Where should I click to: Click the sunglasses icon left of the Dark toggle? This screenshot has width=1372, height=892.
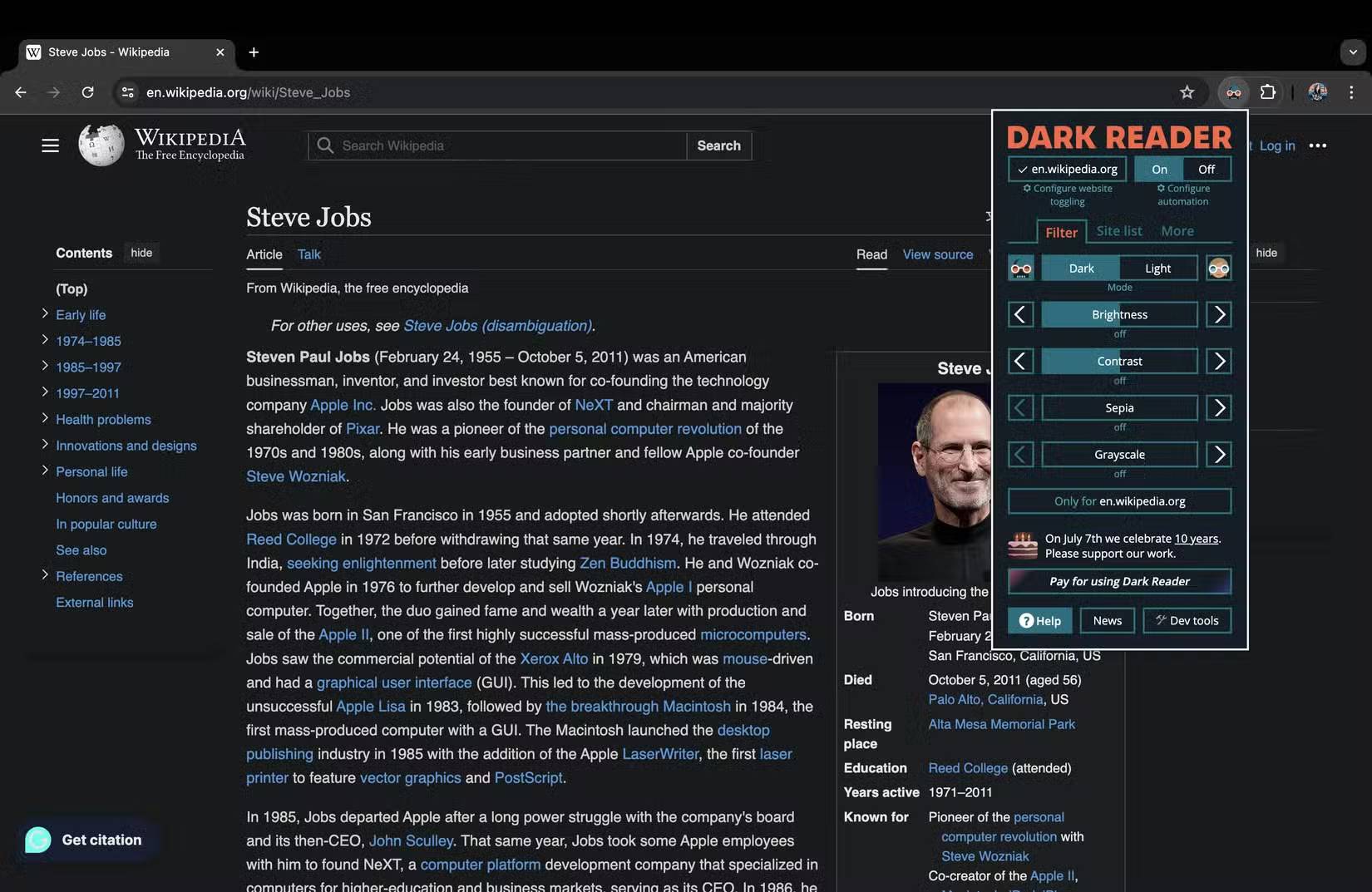[1021, 268]
